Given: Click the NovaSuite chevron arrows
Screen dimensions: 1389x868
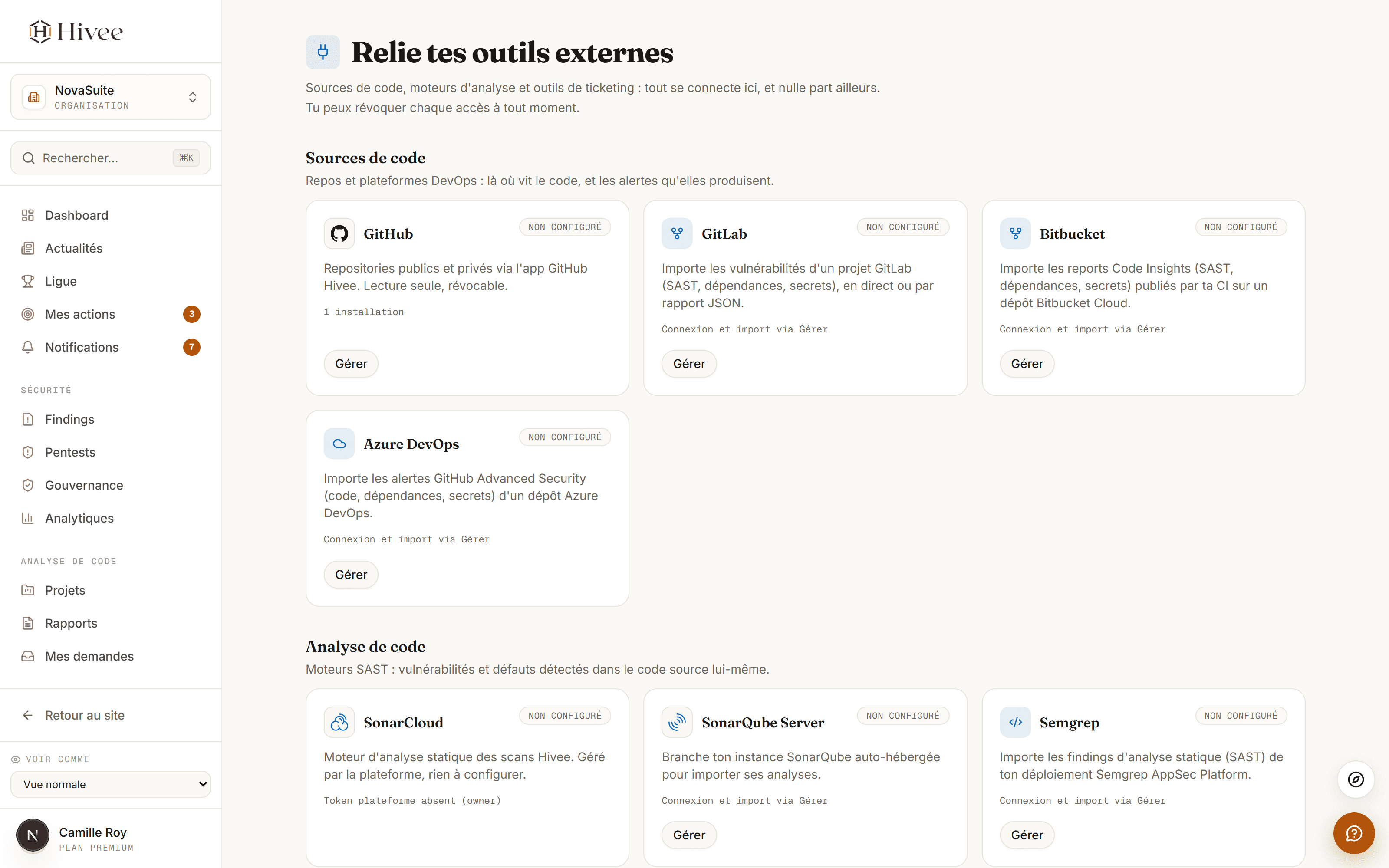Looking at the screenshot, I should pos(193,97).
